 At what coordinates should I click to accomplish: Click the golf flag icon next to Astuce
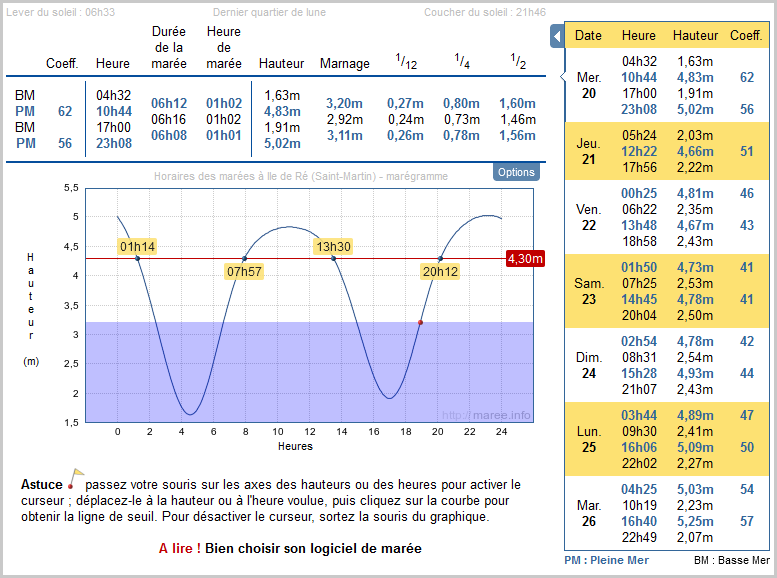[76, 478]
